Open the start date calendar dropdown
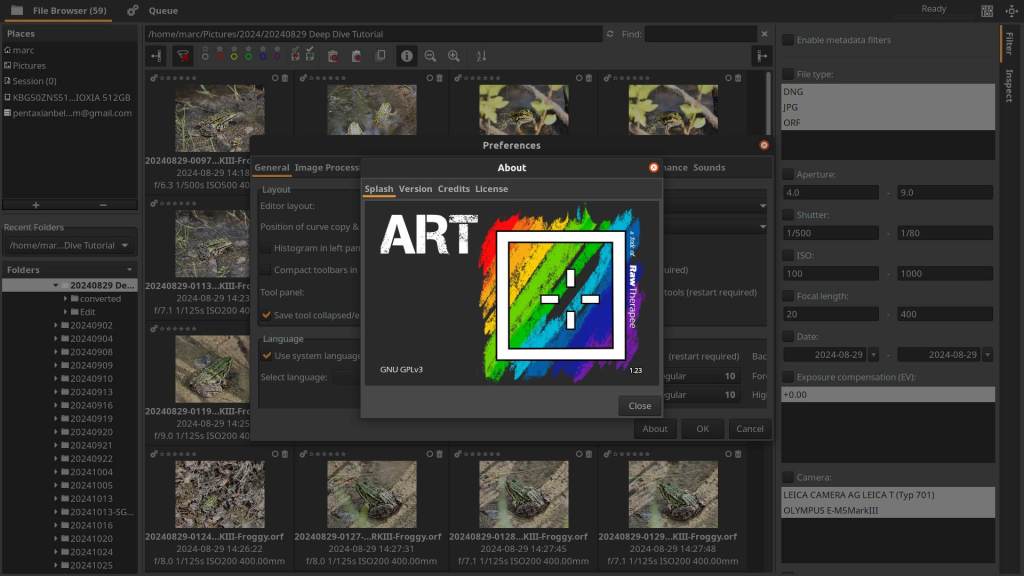The height and width of the screenshot is (576, 1024). pyautogui.click(x=874, y=355)
